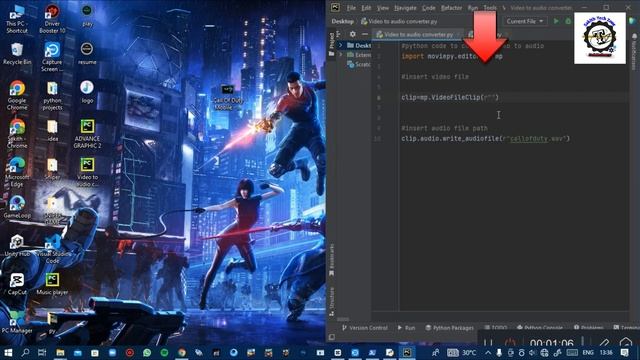
Task: Open Video to audio converter desktop file
Action: click(x=87, y=172)
